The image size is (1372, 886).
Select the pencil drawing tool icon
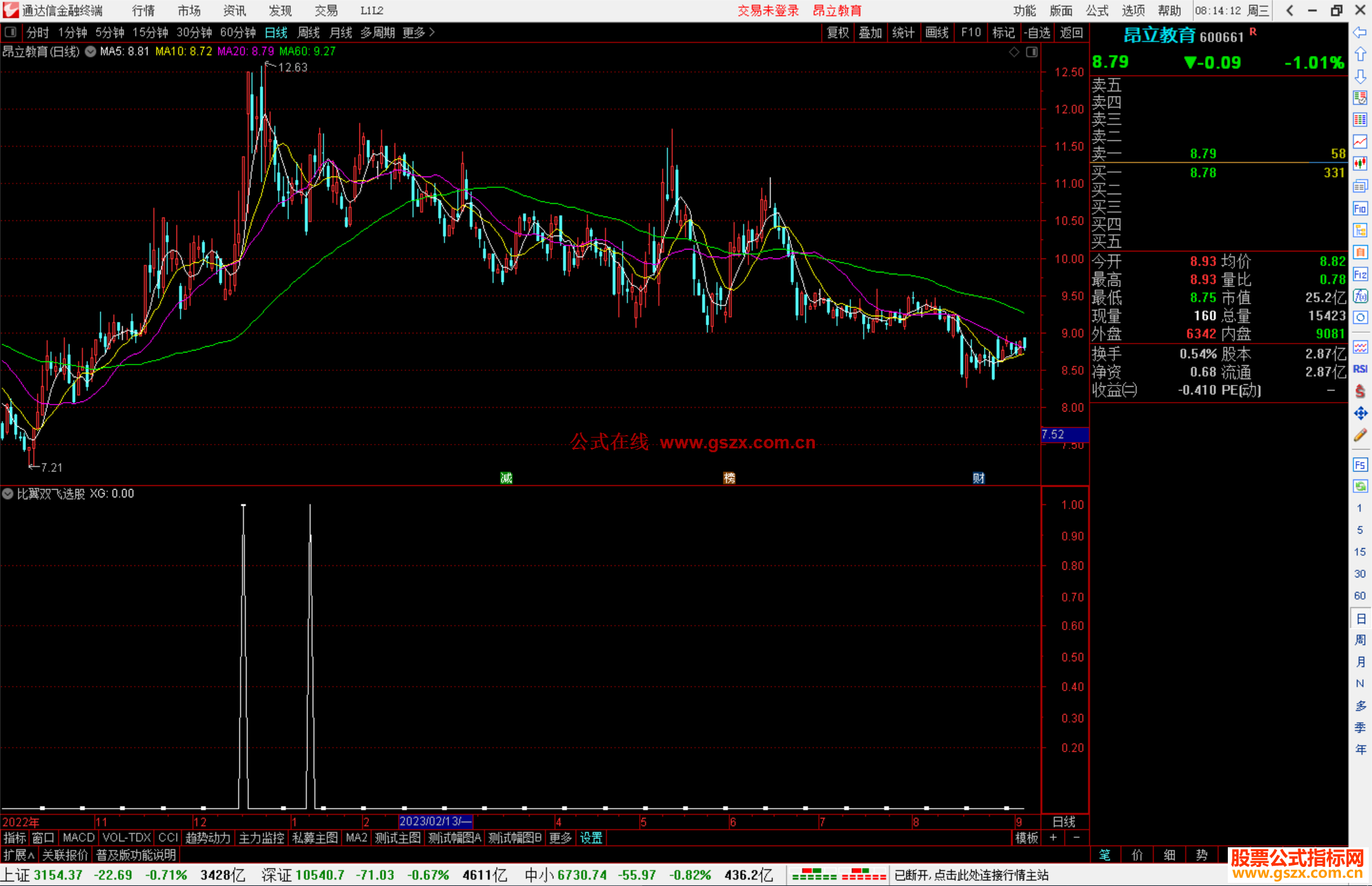[x=1360, y=435]
